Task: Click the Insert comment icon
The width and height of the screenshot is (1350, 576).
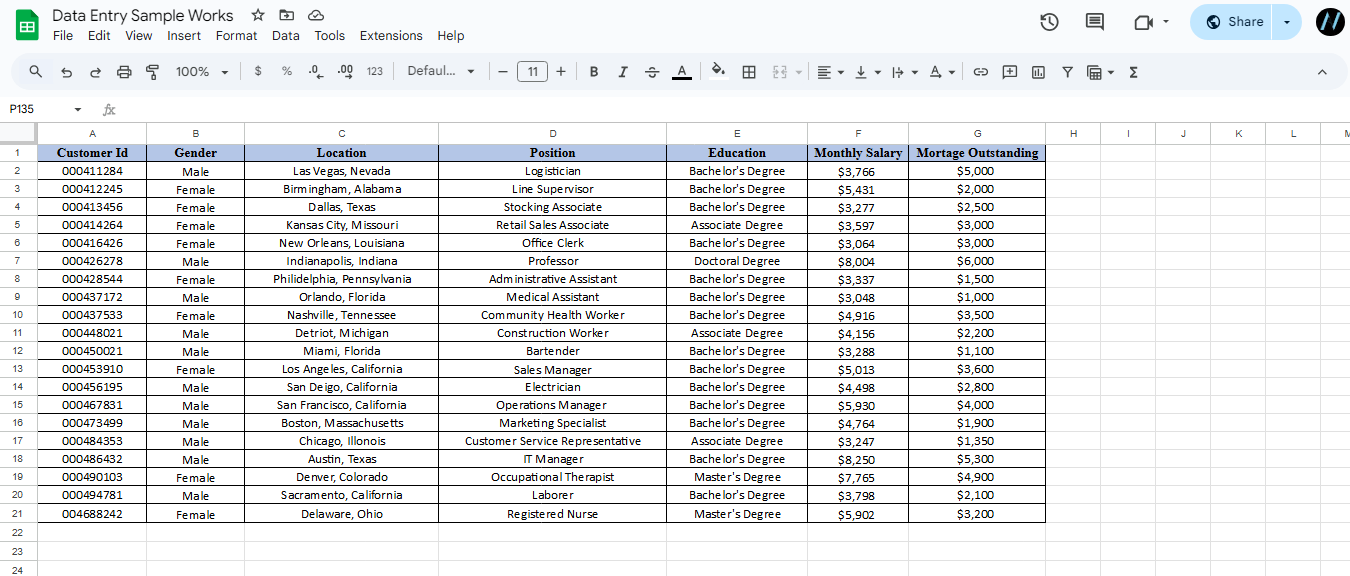Action: (x=1010, y=72)
